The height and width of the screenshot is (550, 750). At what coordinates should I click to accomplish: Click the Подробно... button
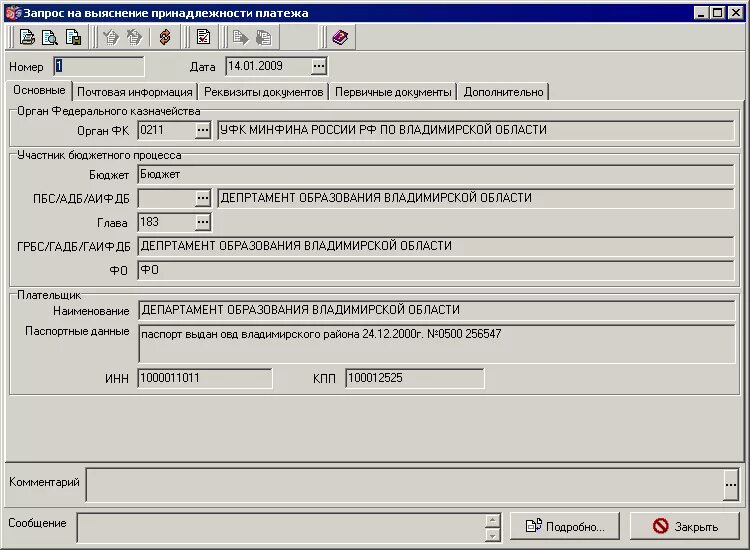coord(565,527)
